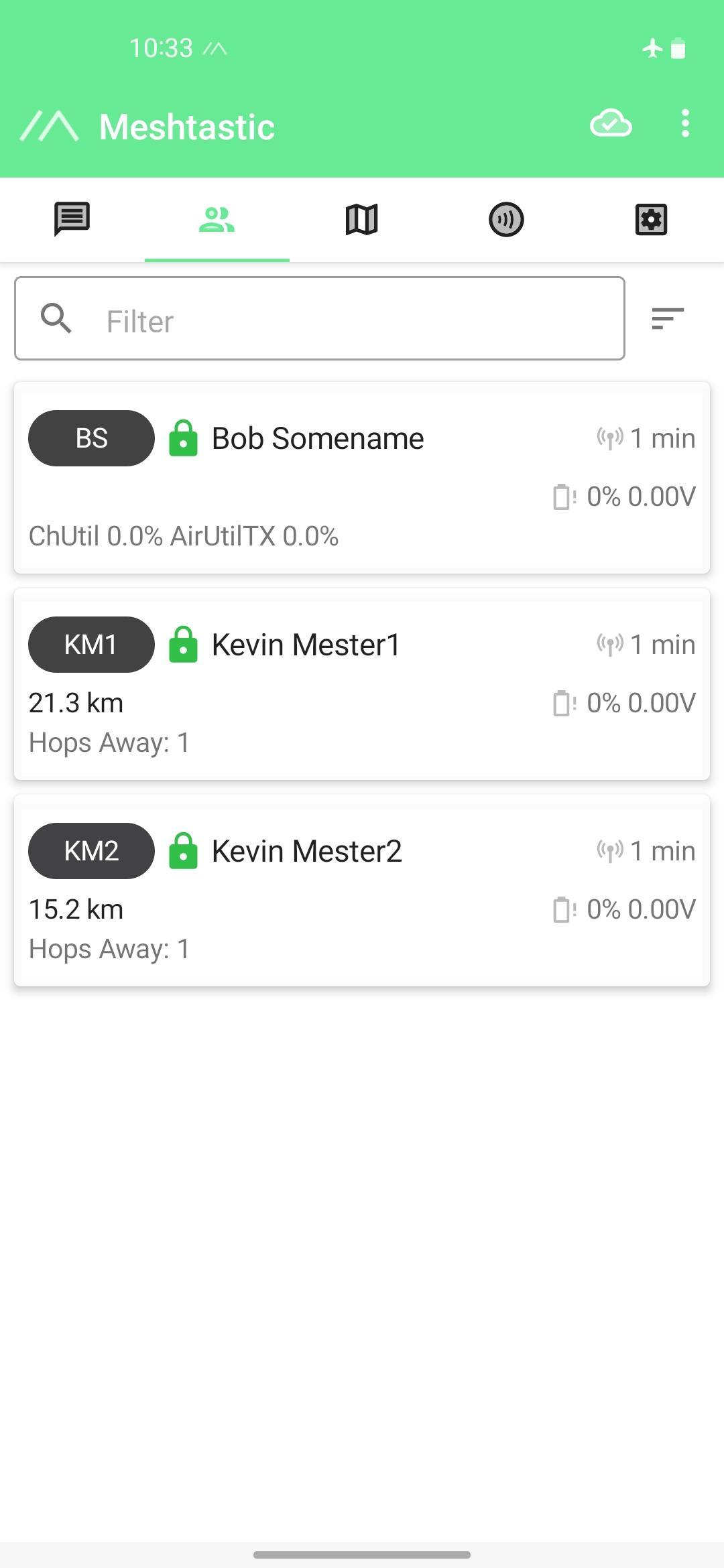Open the Channel radio tab icon
The image size is (724, 1568).
pos(506,219)
